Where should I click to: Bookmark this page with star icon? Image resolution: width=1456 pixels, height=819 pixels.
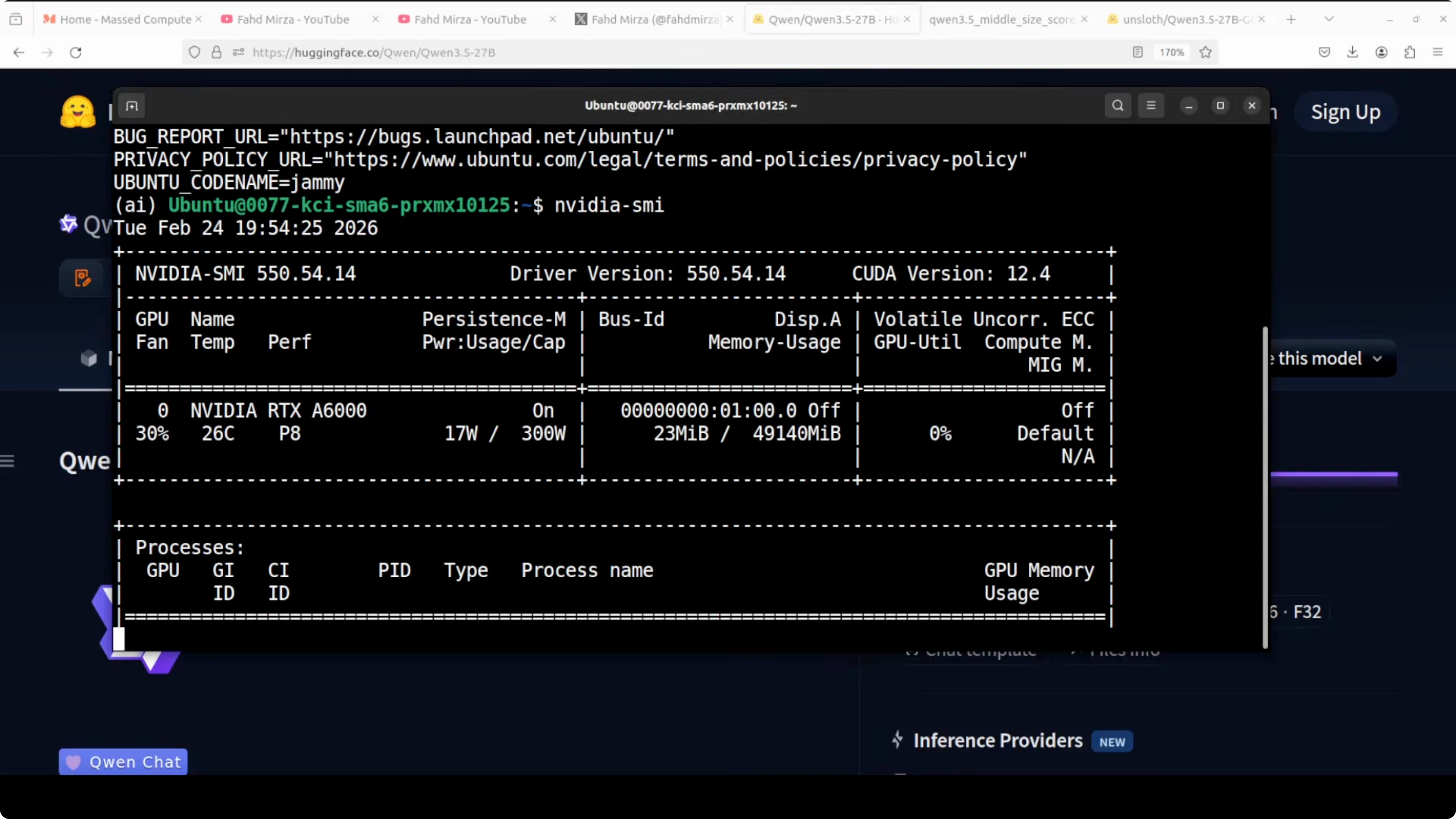[x=1206, y=53]
